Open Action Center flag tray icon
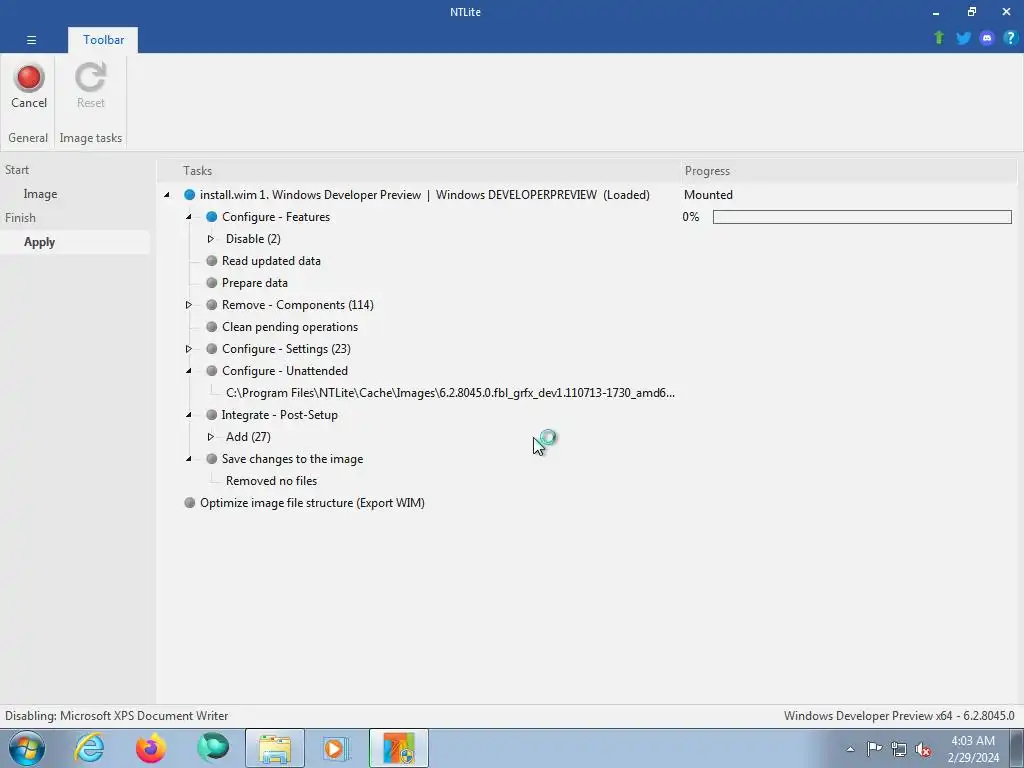The width and height of the screenshot is (1024, 768). point(874,749)
